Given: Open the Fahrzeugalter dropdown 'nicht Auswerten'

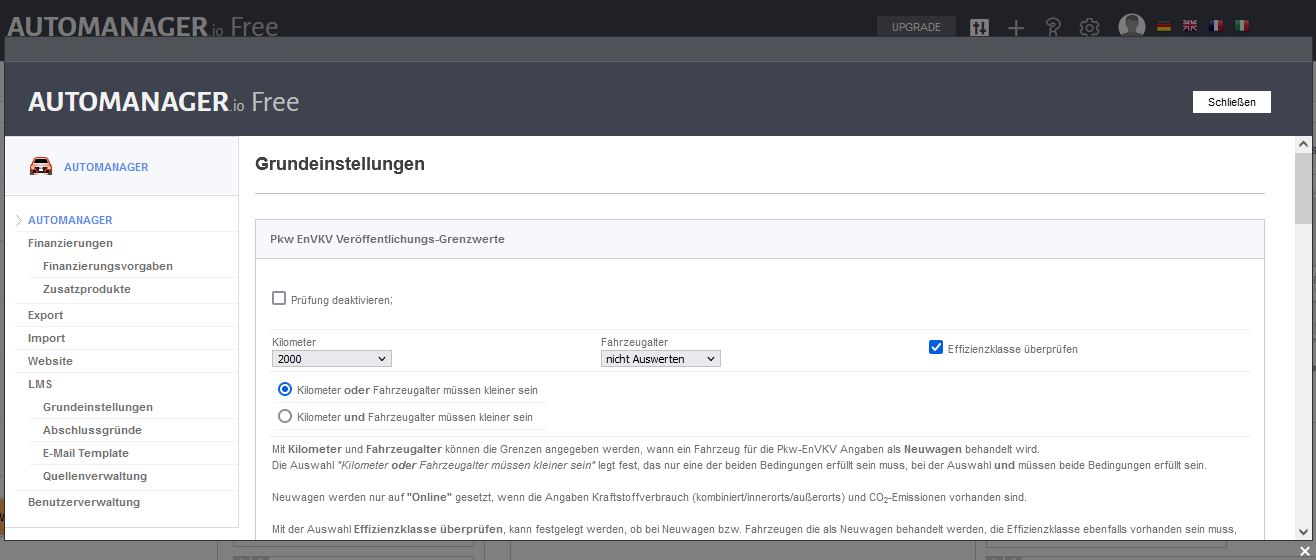Looking at the screenshot, I should coord(660,359).
